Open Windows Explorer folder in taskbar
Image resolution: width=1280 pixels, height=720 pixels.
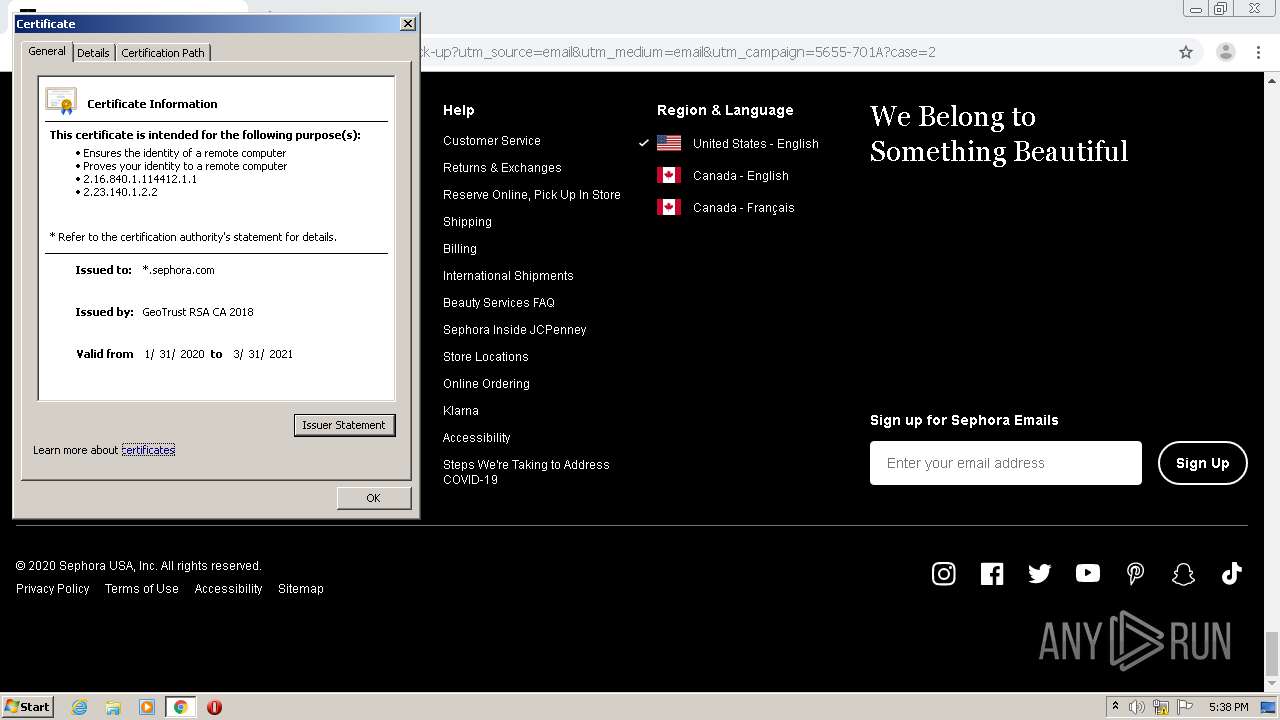click(x=113, y=707)
